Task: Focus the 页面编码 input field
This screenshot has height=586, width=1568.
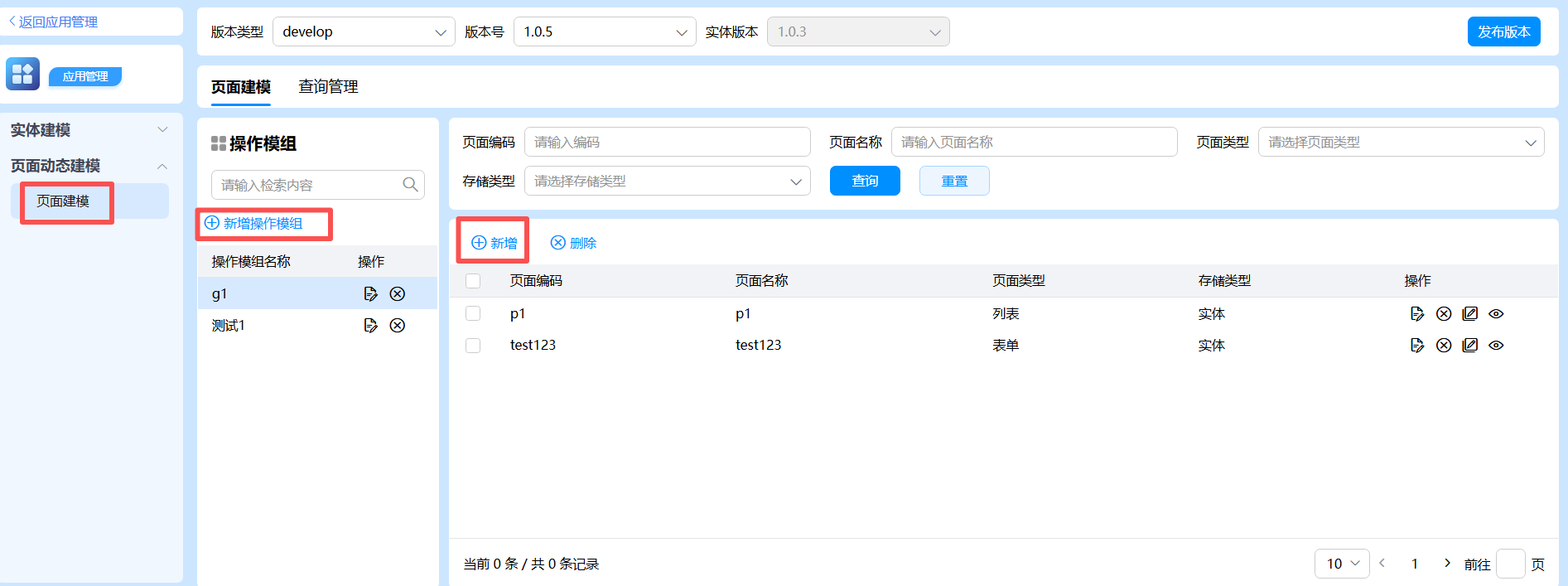Action: [x=667, y=142]
